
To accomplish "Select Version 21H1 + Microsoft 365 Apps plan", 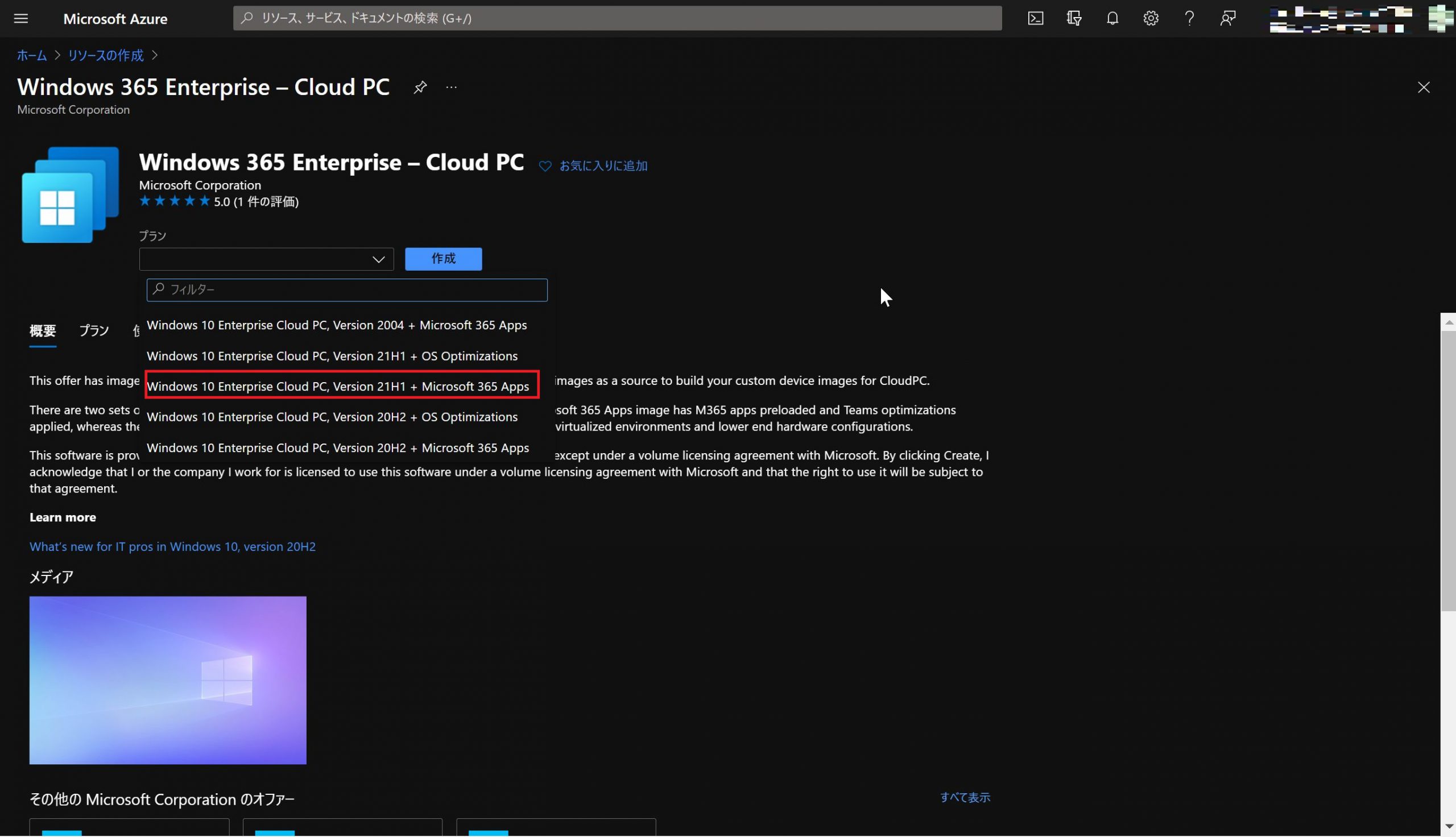I will [337, 386].
